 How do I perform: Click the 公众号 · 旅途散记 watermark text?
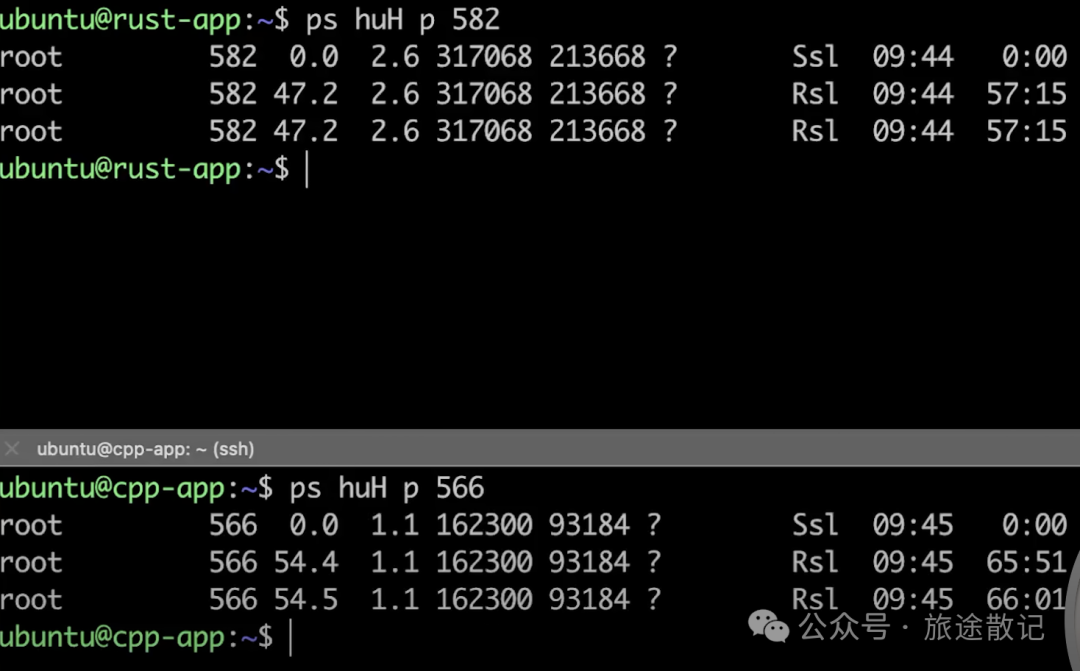(x=922, y=627)
